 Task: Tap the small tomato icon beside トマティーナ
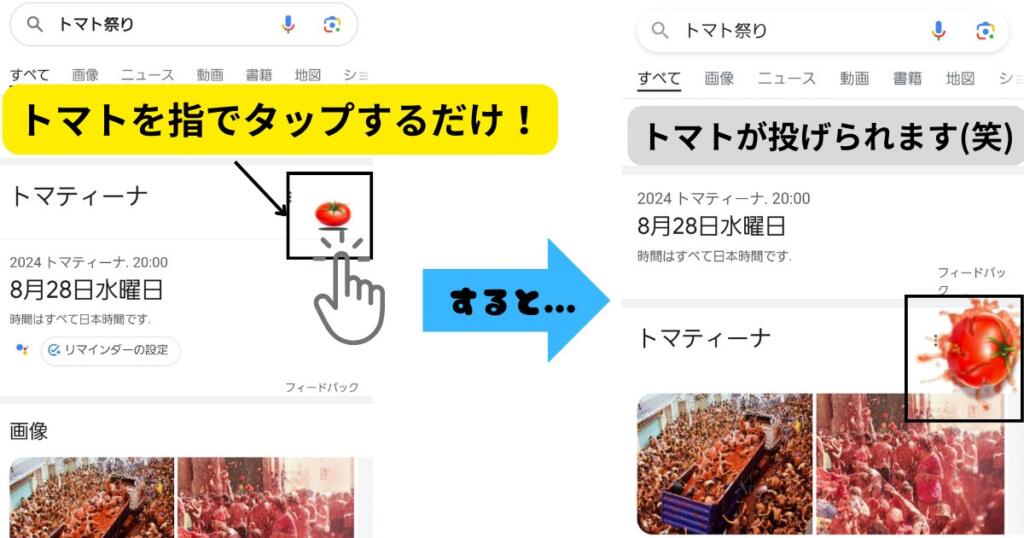[333, 214]
